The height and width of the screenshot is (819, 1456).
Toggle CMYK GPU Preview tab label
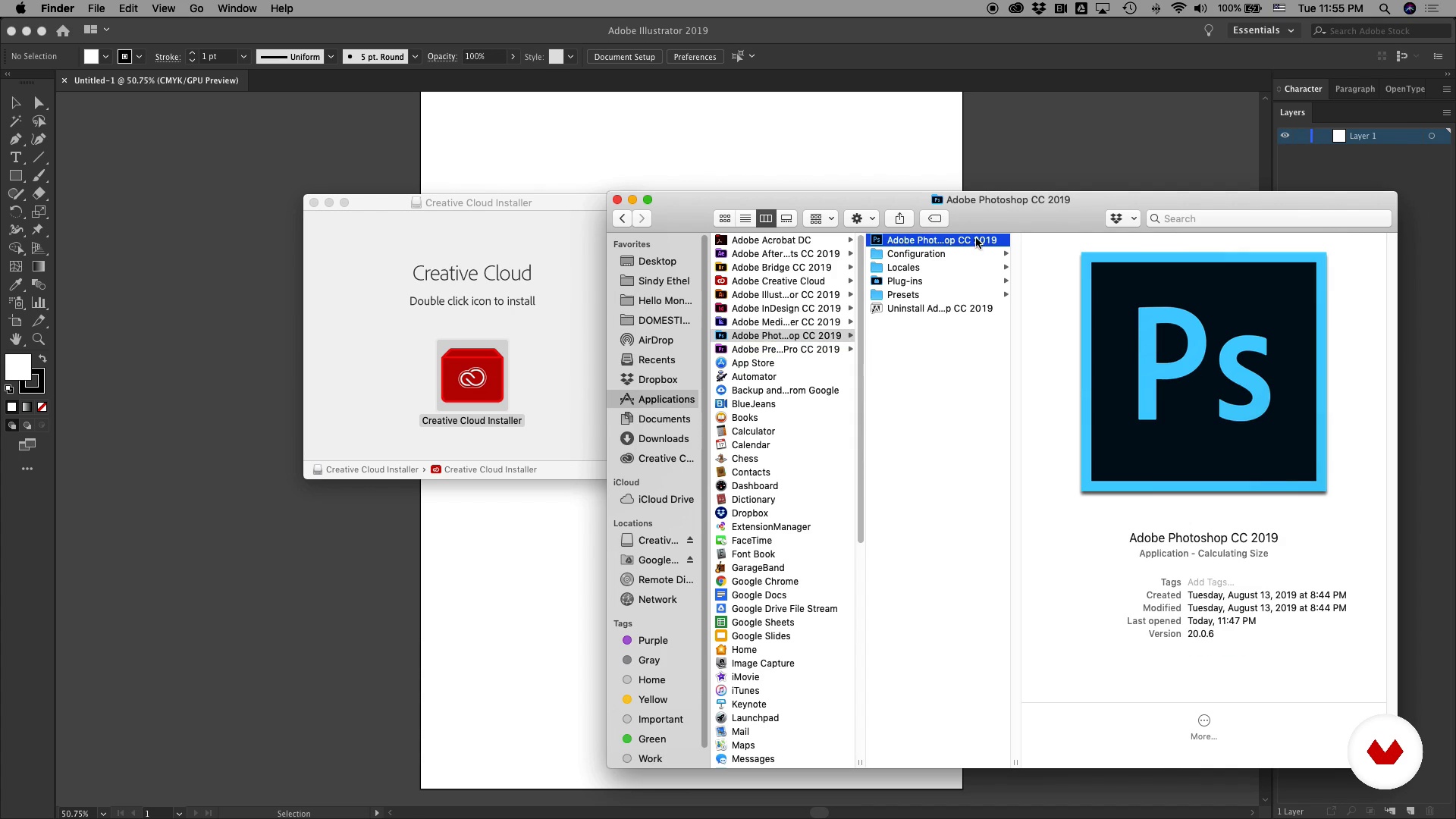pyautogui.click(x=156, y=80)
